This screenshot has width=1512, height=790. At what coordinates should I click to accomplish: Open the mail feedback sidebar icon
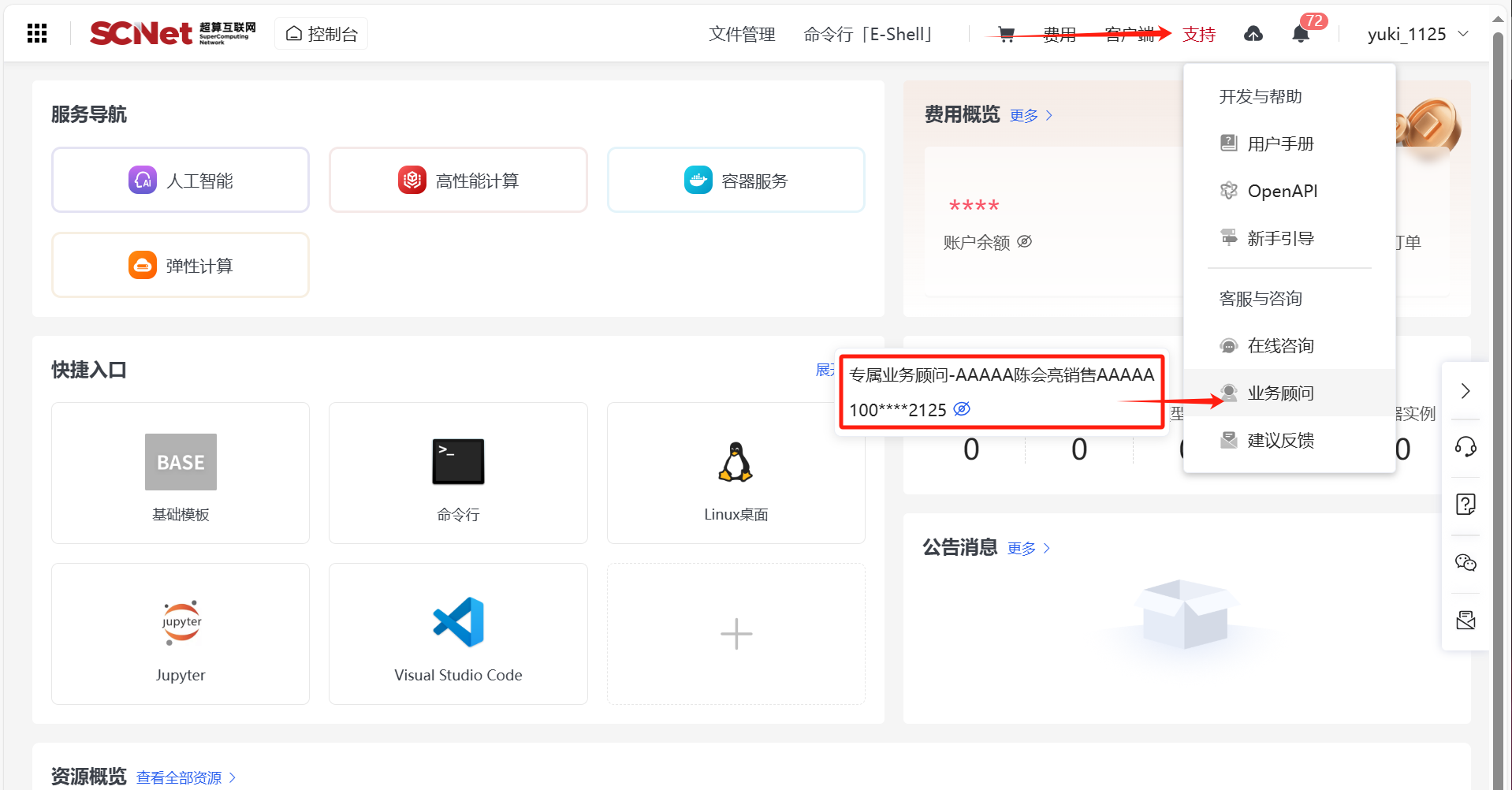(1465, 620)
